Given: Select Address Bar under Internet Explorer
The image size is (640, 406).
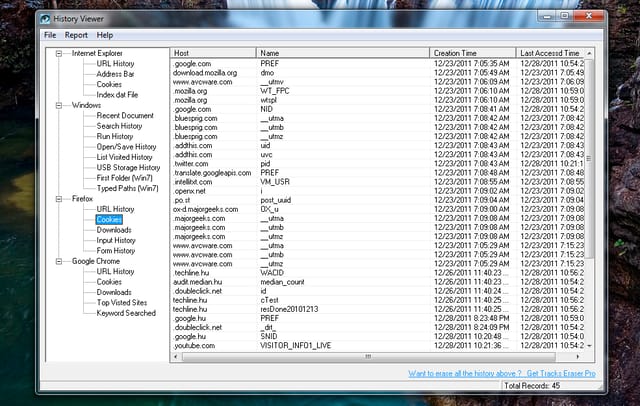Looking at the screenshot, I should pos(115,74).
